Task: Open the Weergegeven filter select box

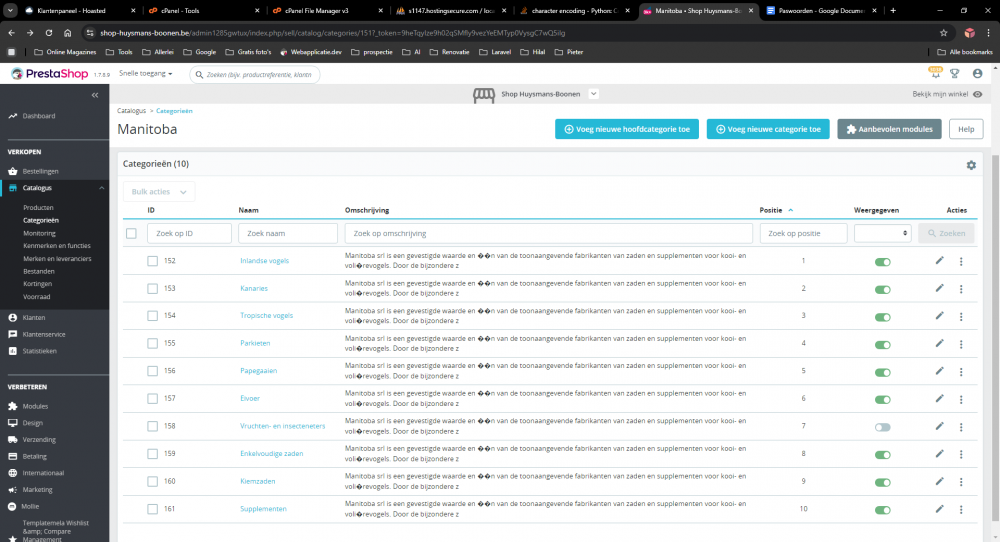Action: [x=883, y=233]
